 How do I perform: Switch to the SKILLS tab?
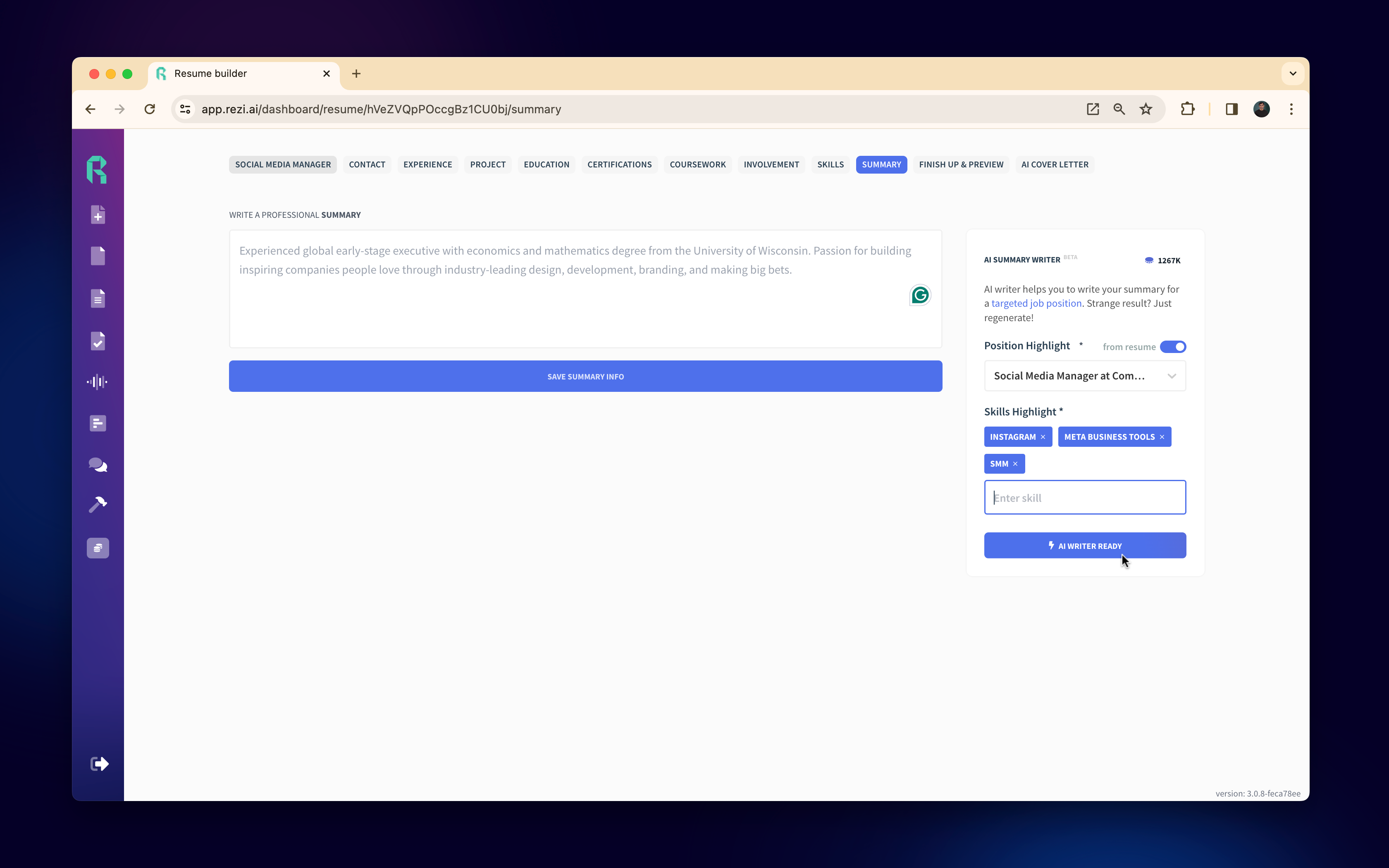click(831, 165)
